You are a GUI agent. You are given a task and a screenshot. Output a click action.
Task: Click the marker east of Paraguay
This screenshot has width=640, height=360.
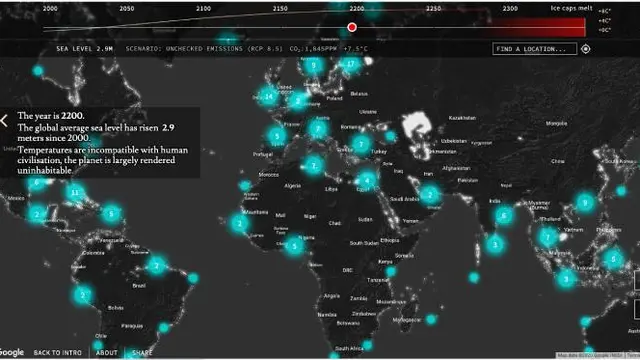(164, 327)
